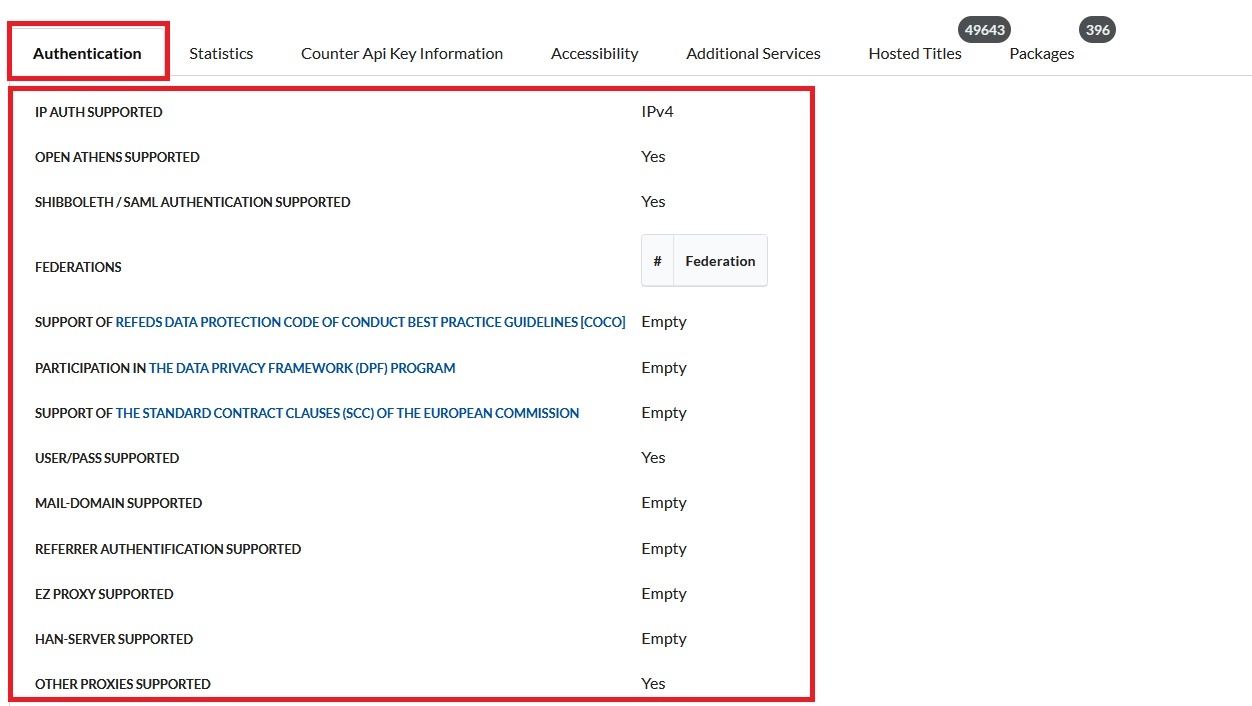Switch to the Authentication tab

click(87, 54)
